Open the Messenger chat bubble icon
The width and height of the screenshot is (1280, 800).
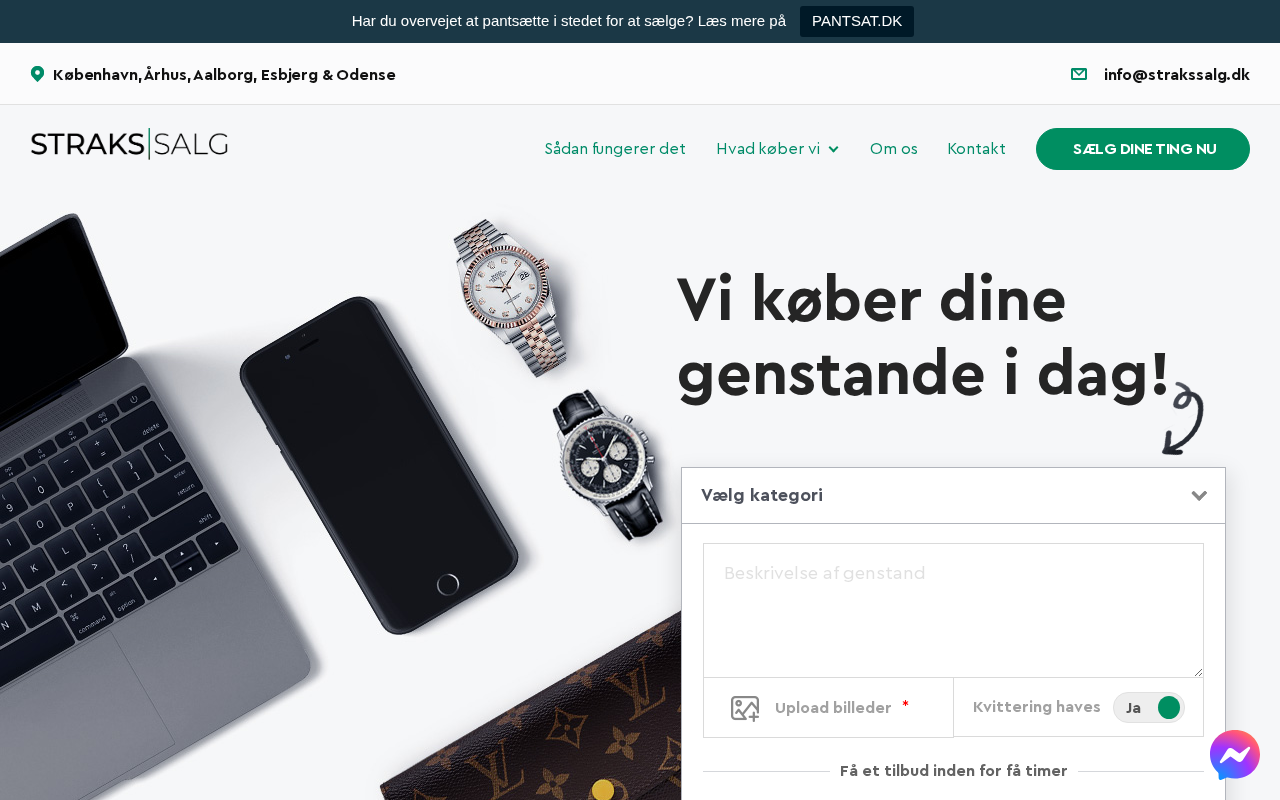[1235, 755]
